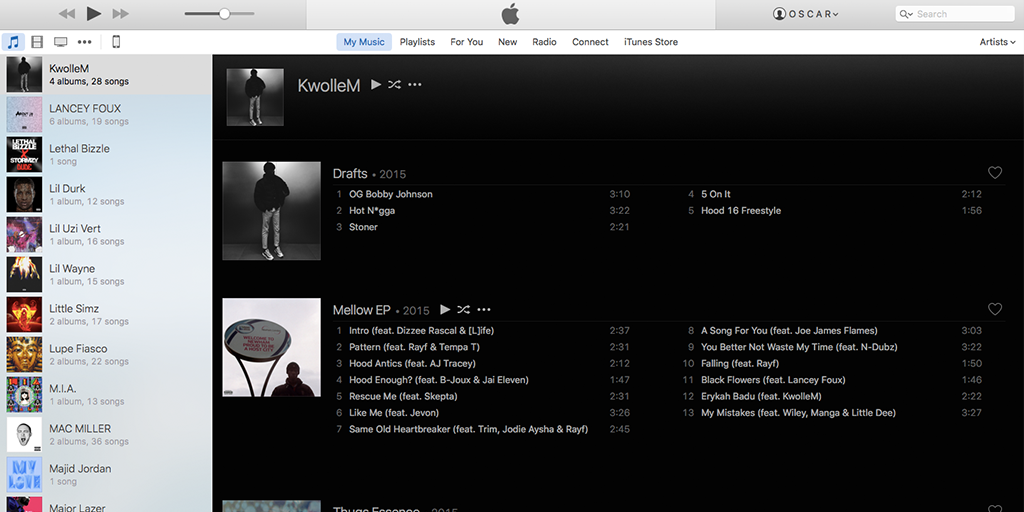Image resolution: width=1024 pixels, height=512 pixels.
Task: Select MAC MILLER artist
Action: point(106,434)
